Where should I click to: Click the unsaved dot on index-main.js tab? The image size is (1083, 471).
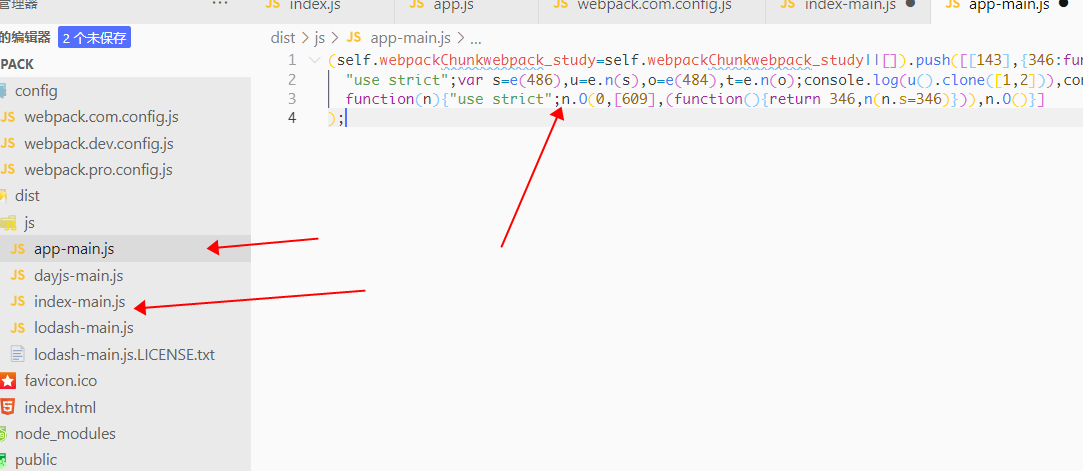pos(910,4)
